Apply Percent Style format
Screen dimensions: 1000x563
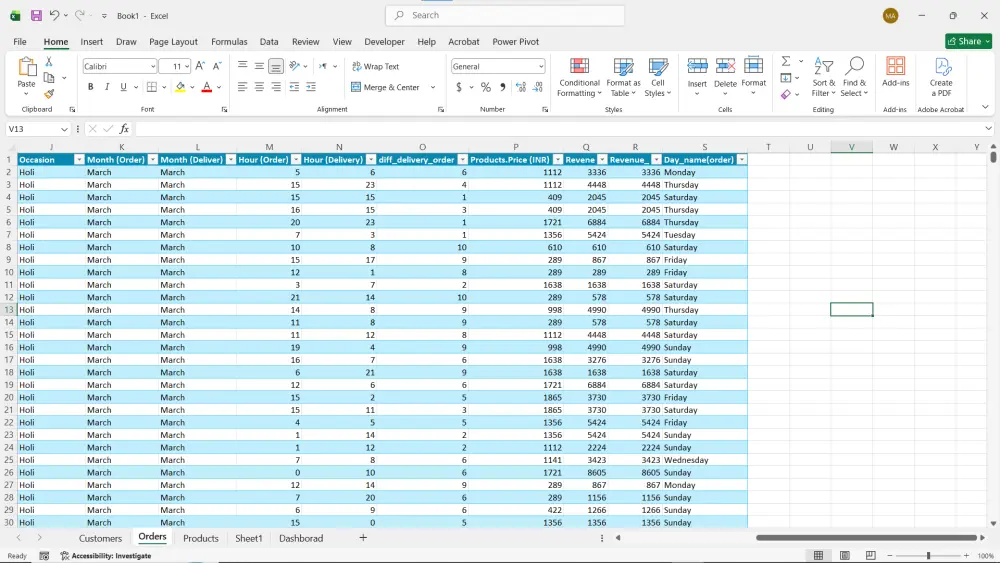tap(486, 87)
